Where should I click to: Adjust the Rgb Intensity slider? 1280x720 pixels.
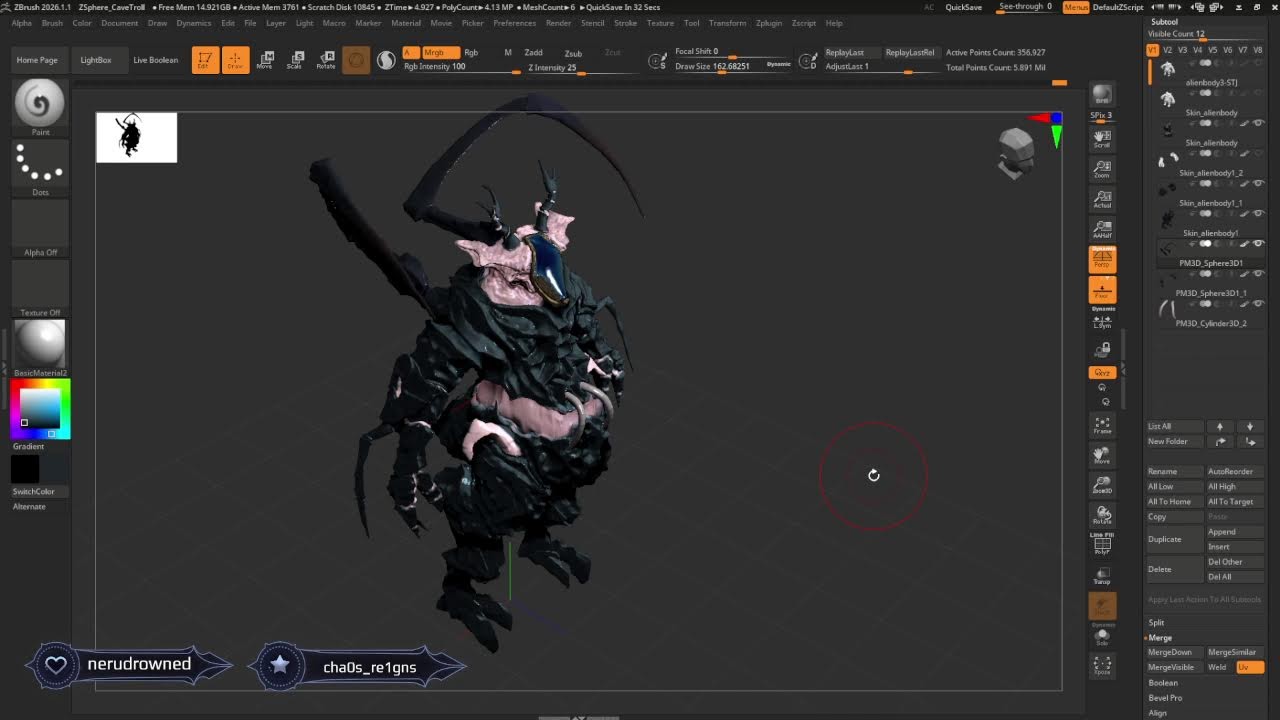[460, 67]
